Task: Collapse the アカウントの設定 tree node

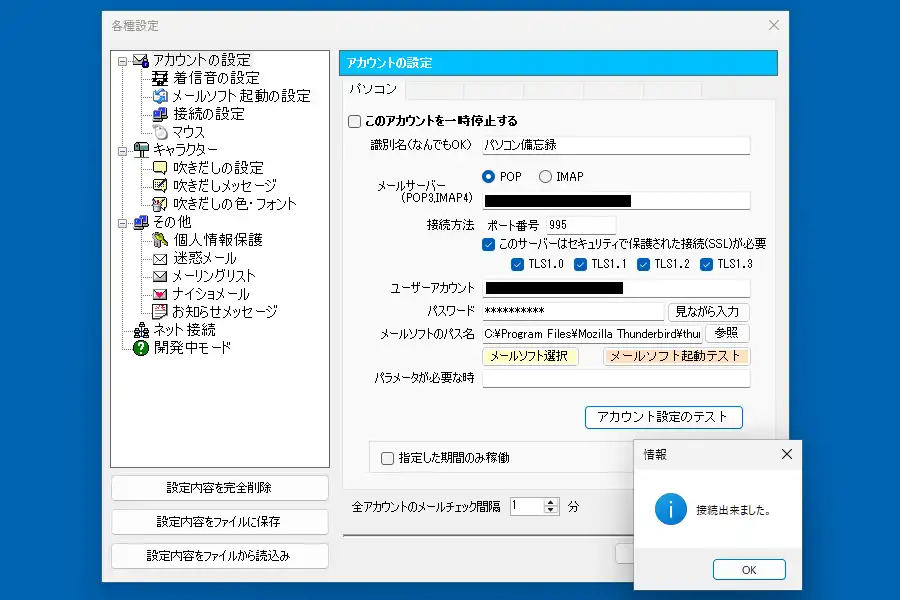Action: [x=122, y=61]
